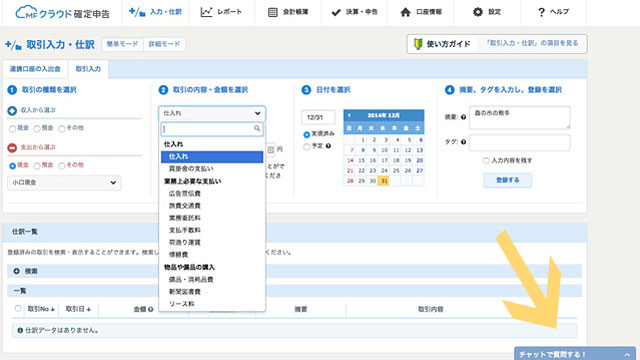Click the タグ input field
The height and width of the screenshot is (360, 640).
(520, 143)
